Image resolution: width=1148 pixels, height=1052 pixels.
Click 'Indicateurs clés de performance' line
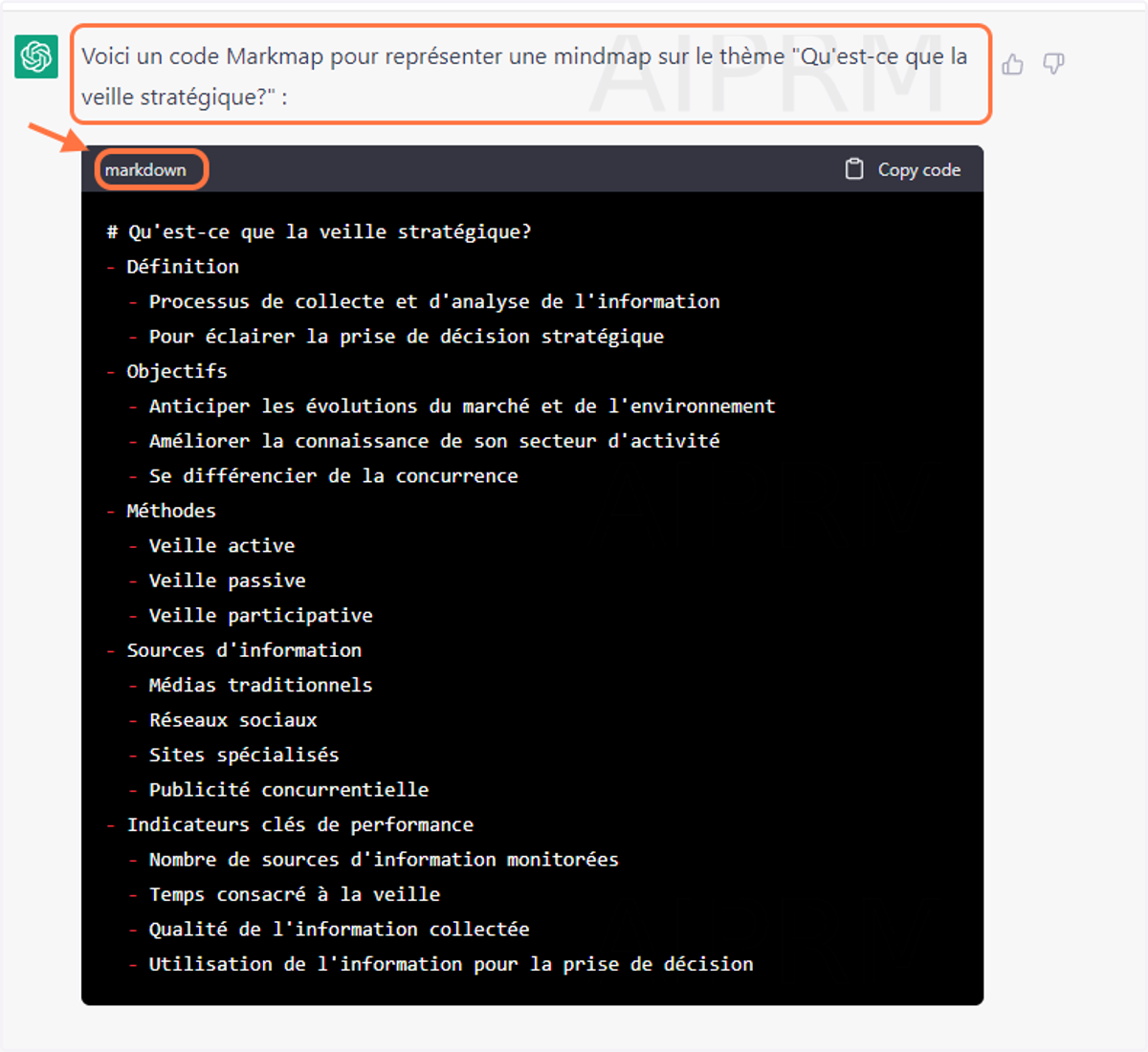(300, 824)
